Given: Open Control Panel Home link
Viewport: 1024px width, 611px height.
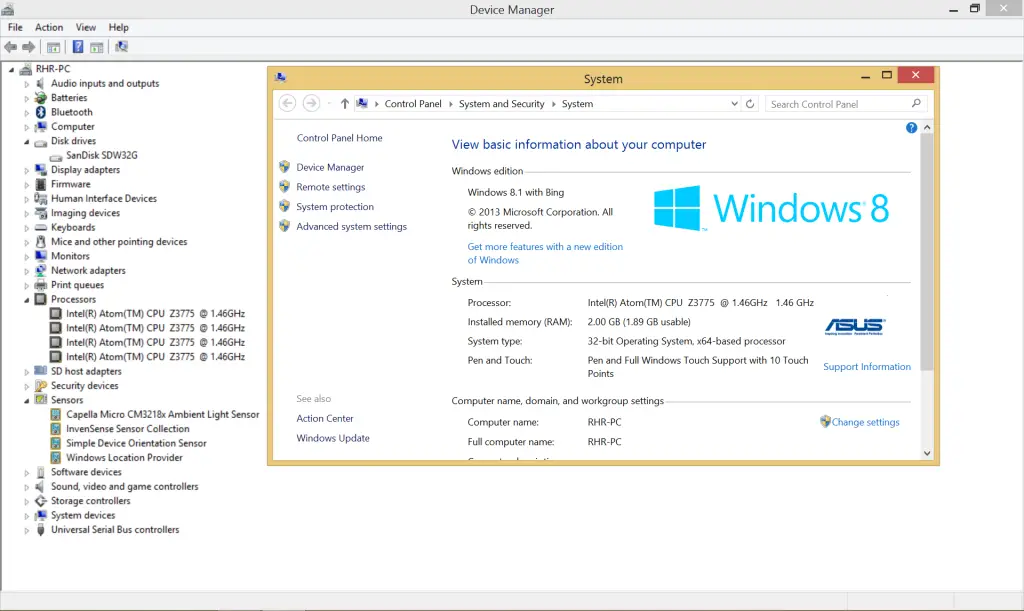Looking at the screenshot, I should click(340, 138).
